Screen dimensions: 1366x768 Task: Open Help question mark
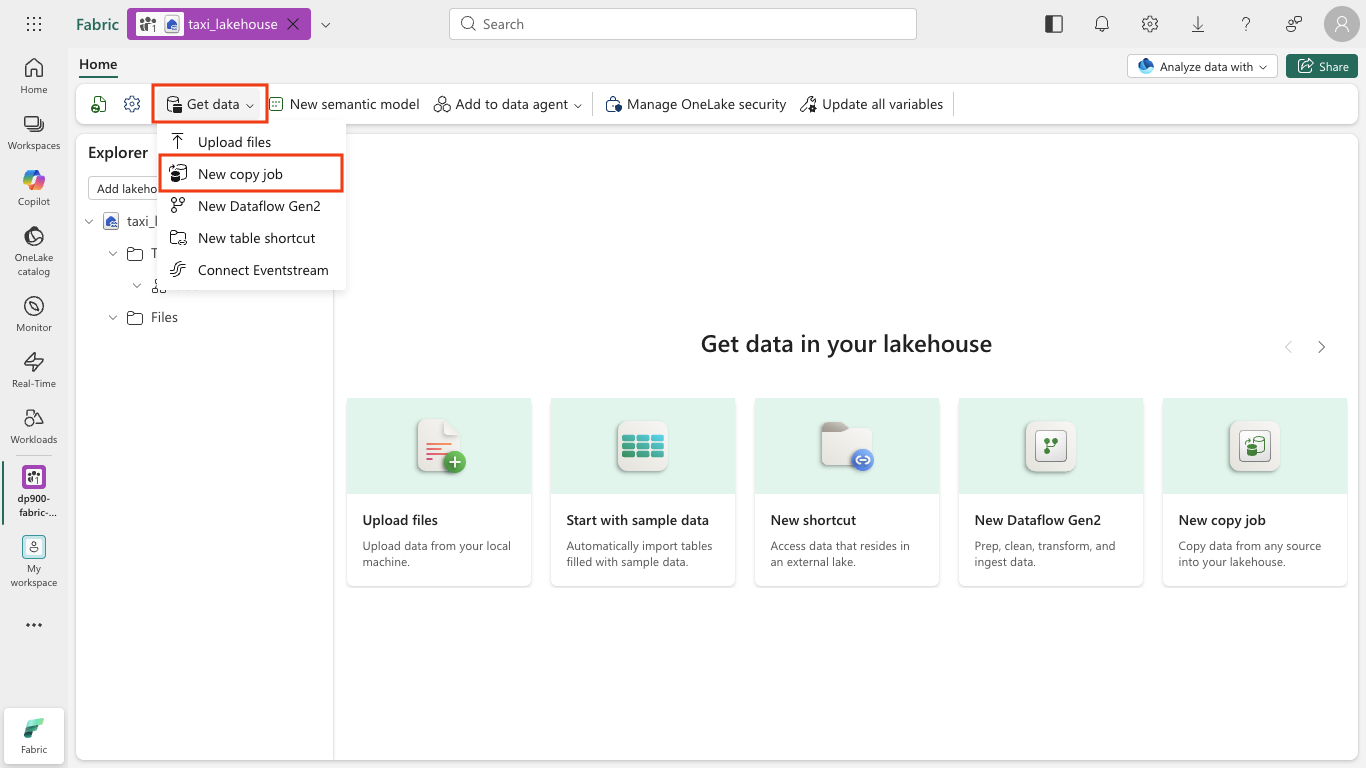(1246, 24)
